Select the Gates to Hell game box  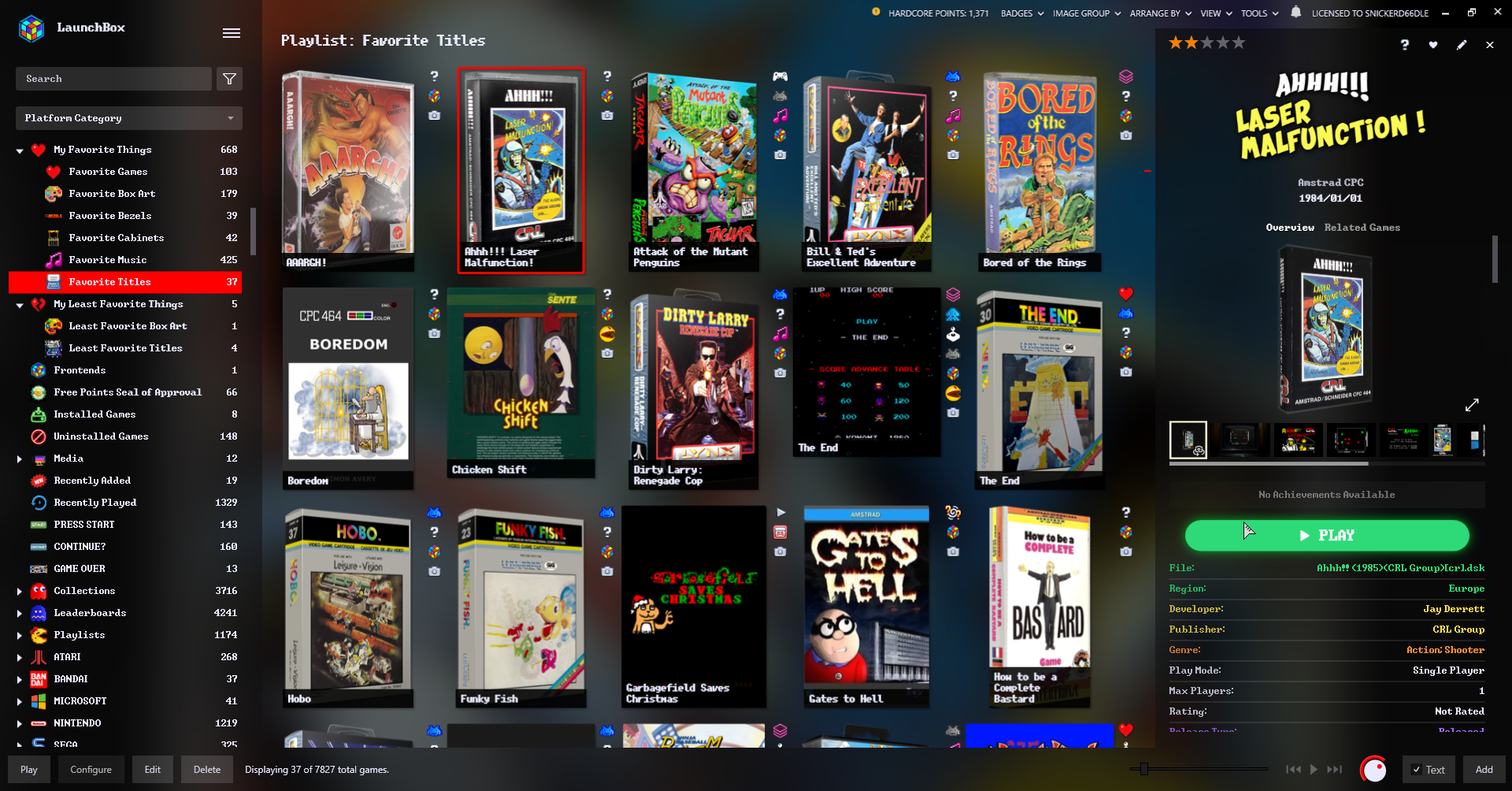(x=866, y=607)
